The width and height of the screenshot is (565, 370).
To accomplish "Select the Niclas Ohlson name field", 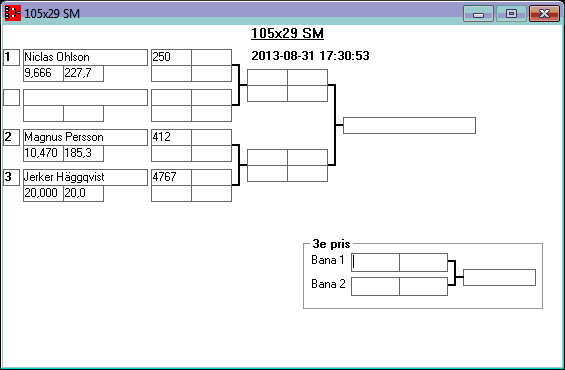I will (85, 57).
